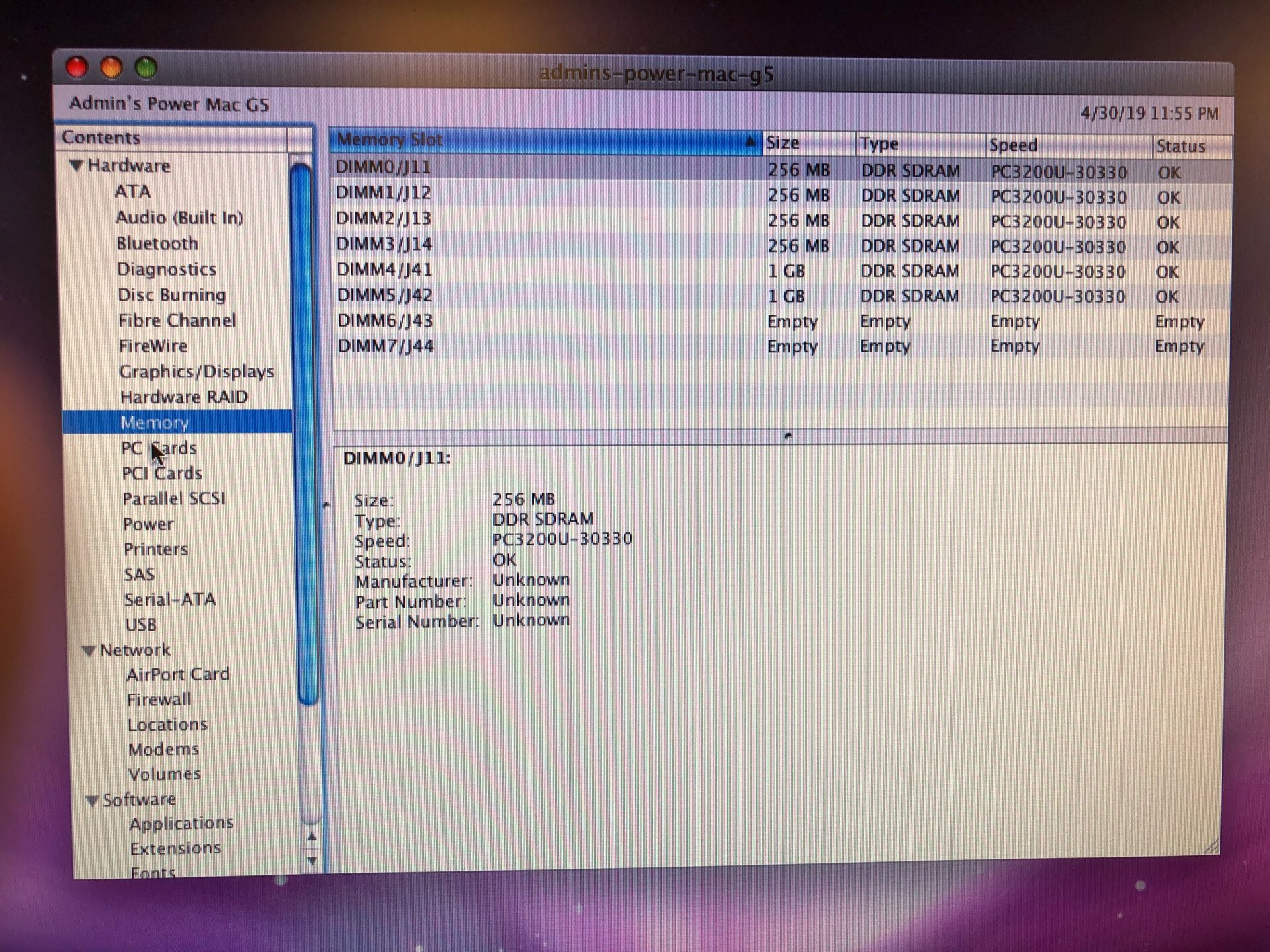
Task: Open PC Cards entry
Action: point(159,448)
